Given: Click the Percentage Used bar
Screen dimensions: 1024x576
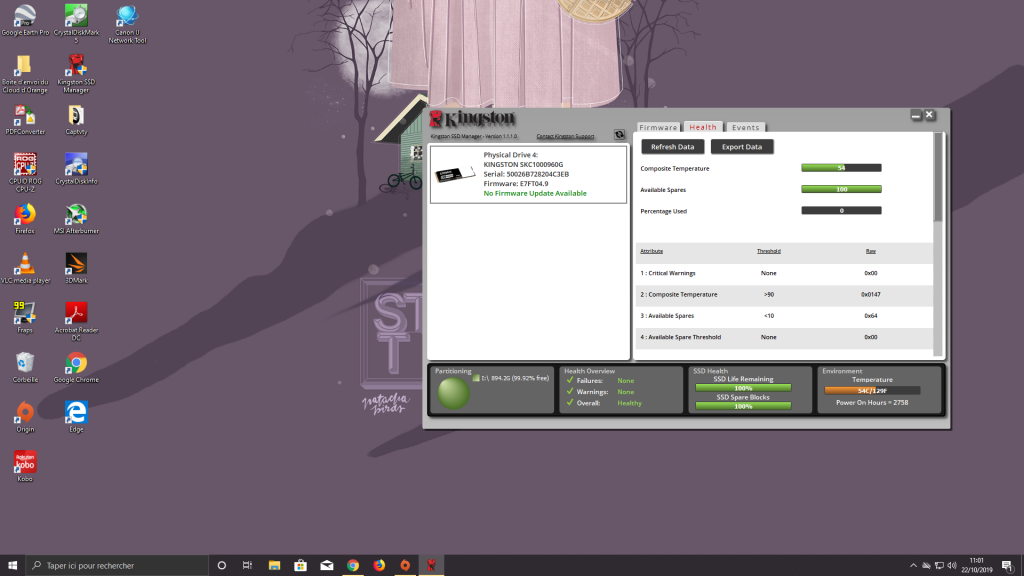Looking at the screenshot, I should click(x=841, y=210).
